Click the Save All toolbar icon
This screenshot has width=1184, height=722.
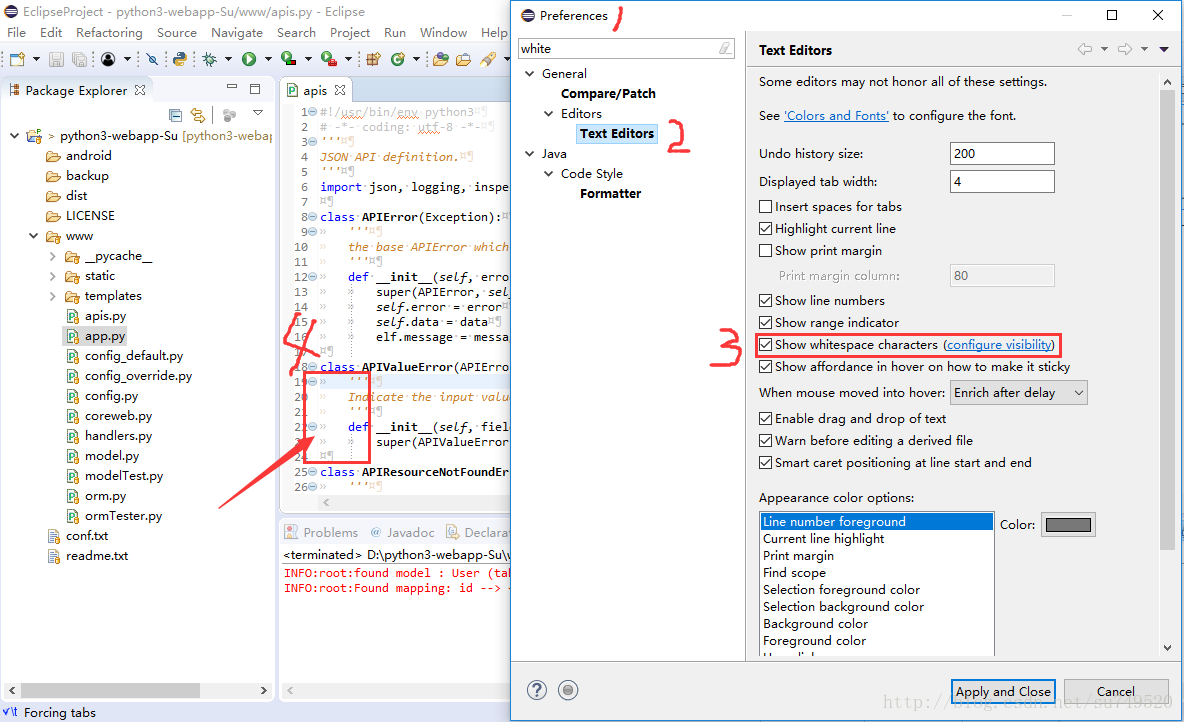tap(79, 59)
